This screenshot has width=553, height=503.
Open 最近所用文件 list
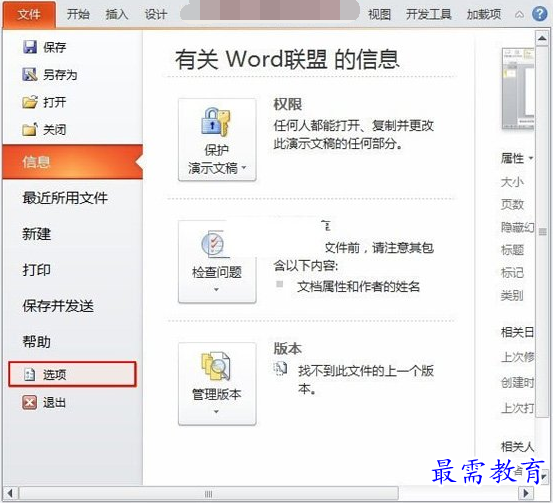pos(65,198)
